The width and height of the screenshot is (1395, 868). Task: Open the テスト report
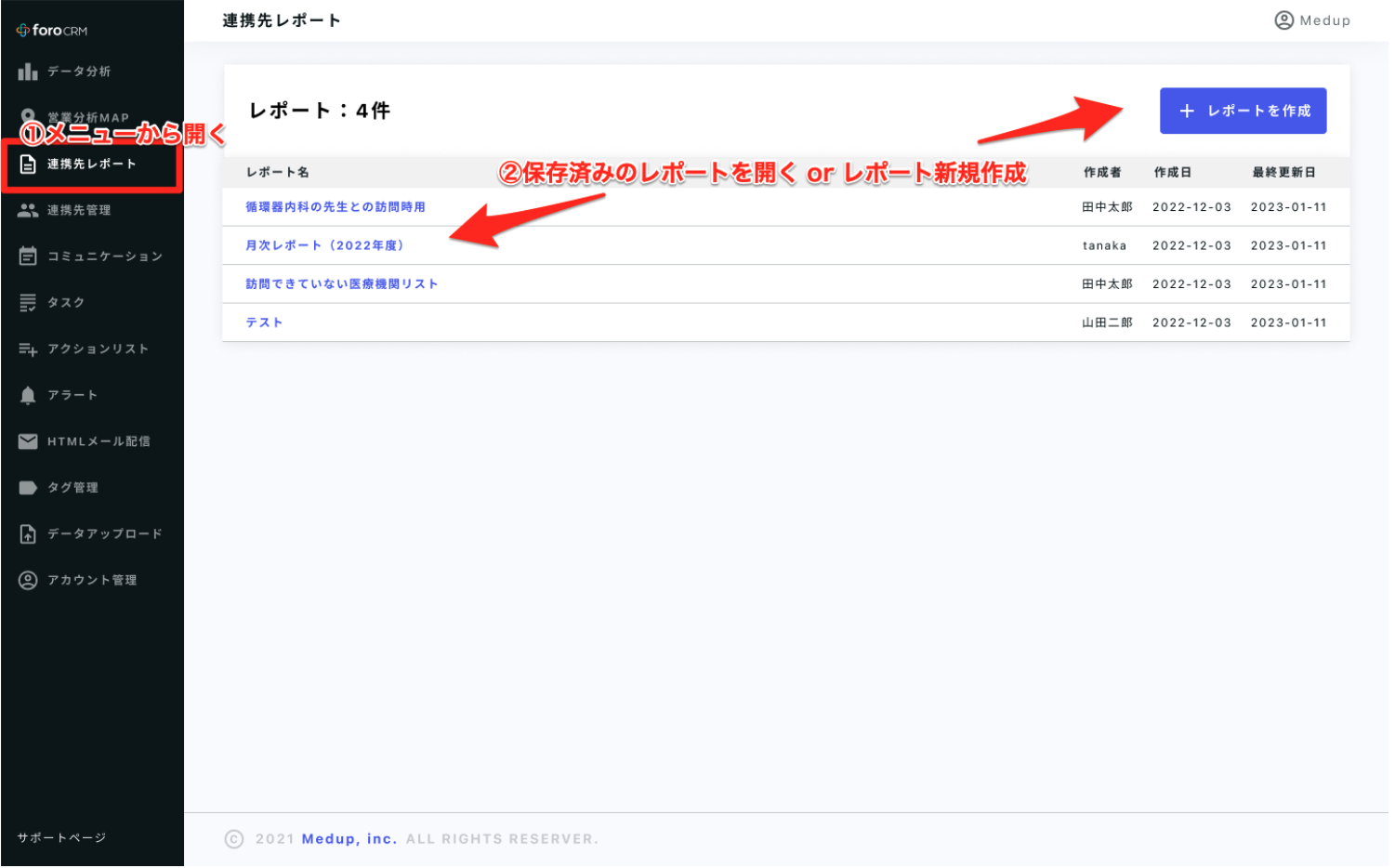pos(265,323)
